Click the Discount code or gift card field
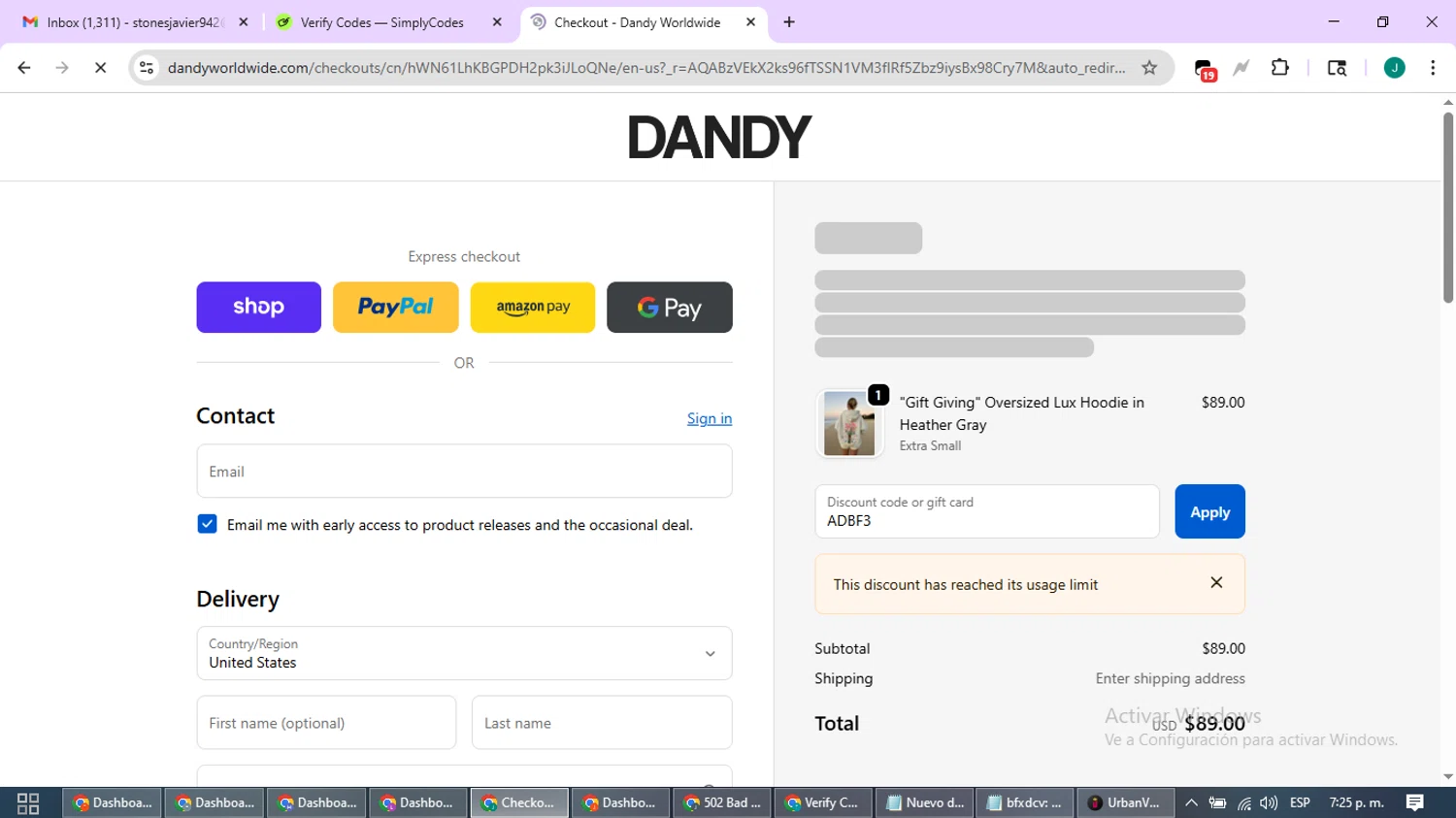This screenshot has height=818, width=1456. pyautogui.click(x=987, y=511)
